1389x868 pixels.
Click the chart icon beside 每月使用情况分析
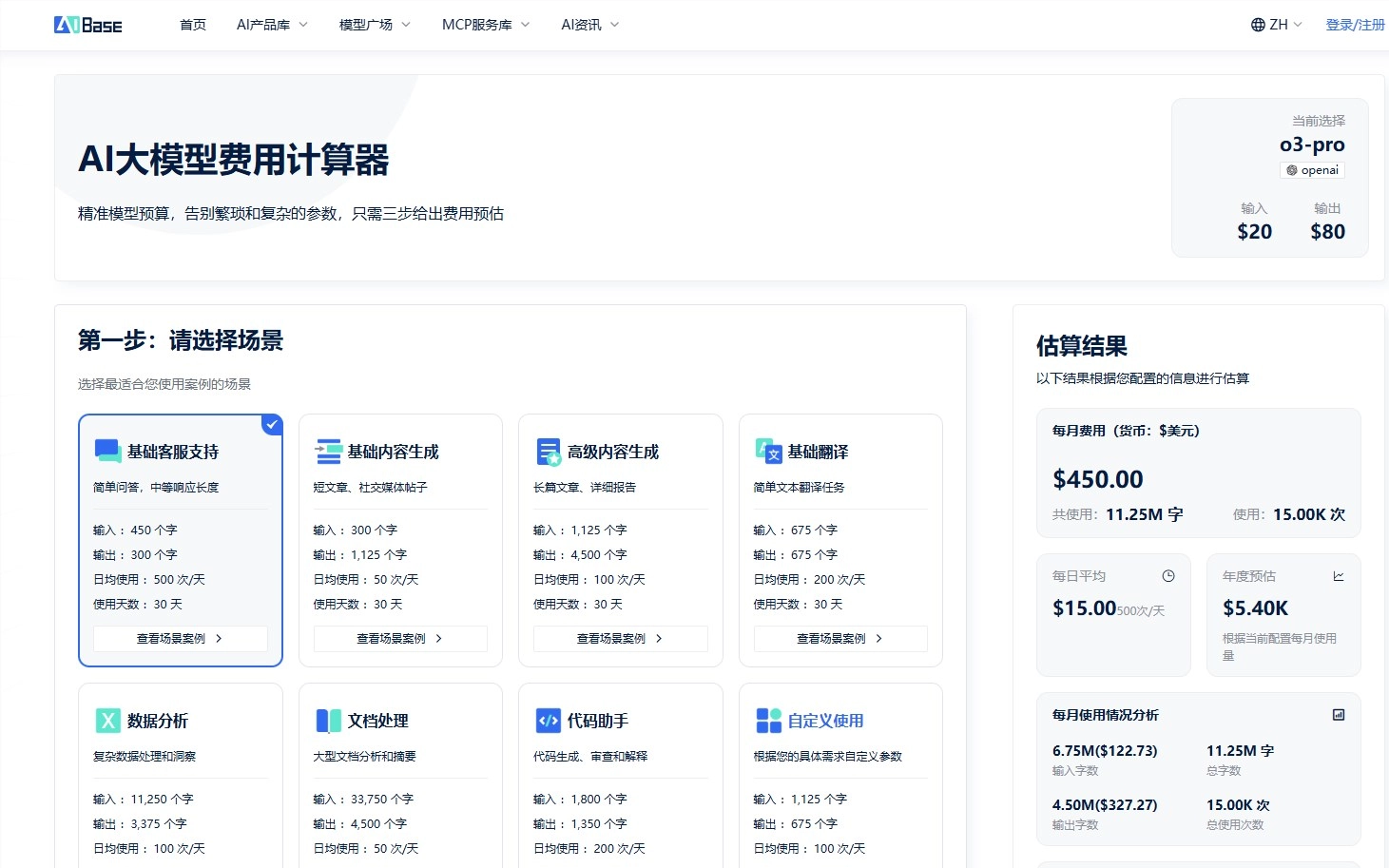pos(1339,715)
